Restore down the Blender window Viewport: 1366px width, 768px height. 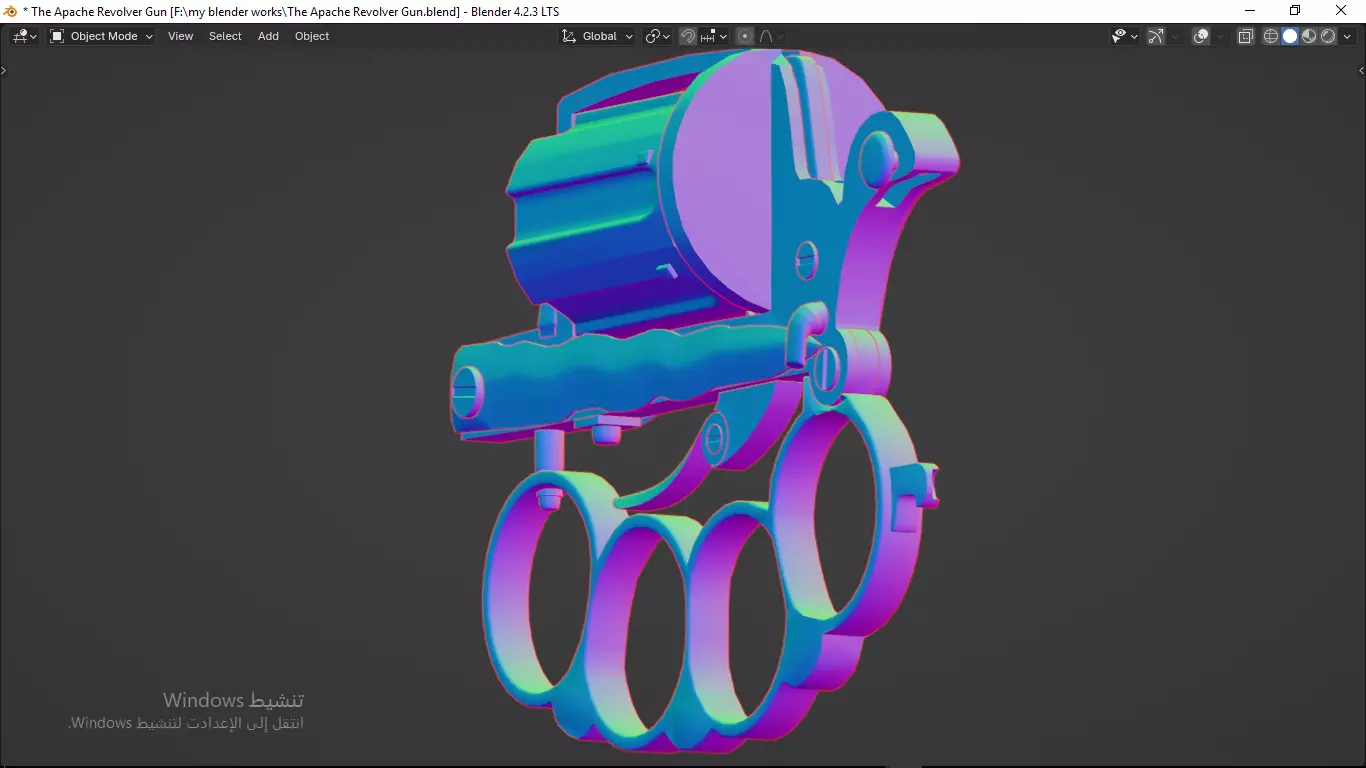(1295, 10)
